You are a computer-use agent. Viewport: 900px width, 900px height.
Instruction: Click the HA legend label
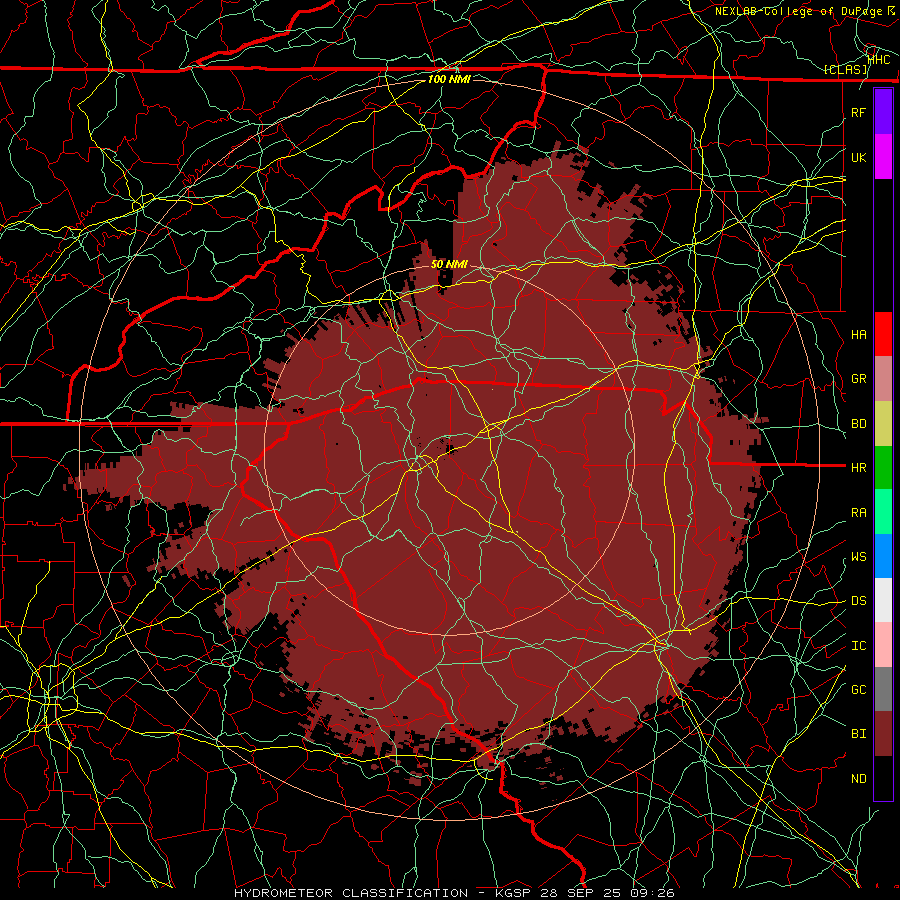(x=858, y=335)
